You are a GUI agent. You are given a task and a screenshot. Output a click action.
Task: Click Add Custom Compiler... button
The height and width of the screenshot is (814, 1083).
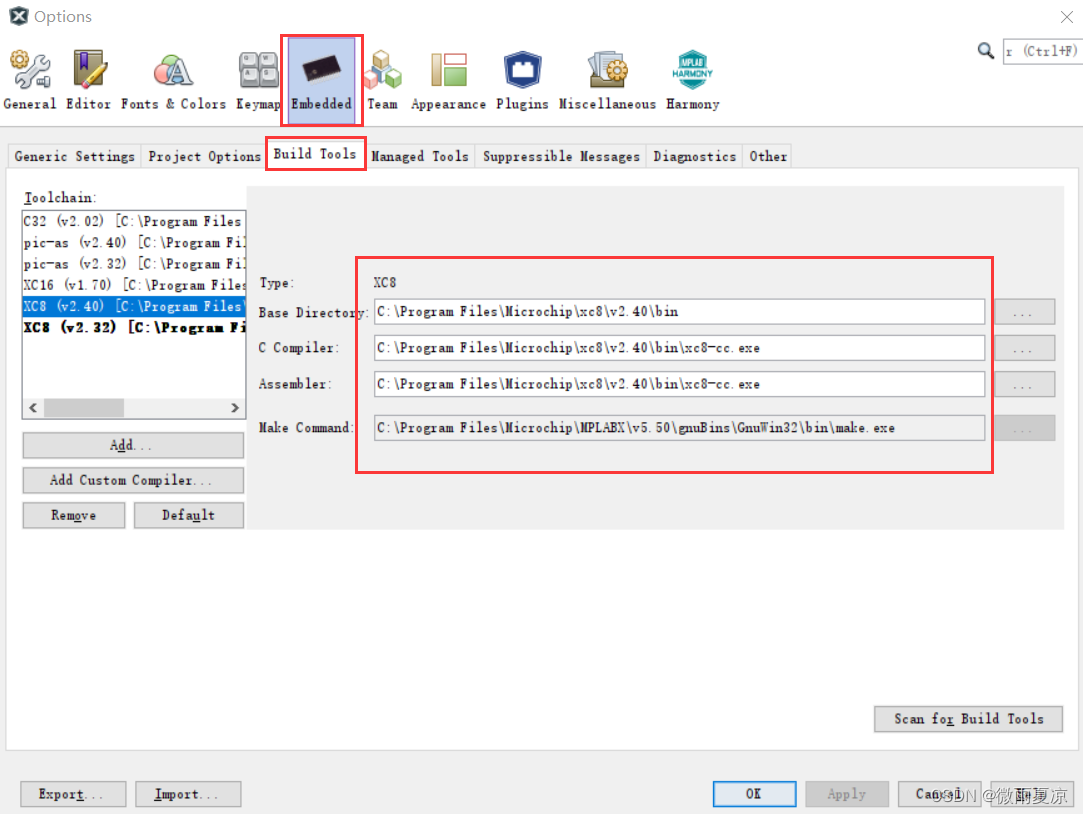tap(133, 480)
